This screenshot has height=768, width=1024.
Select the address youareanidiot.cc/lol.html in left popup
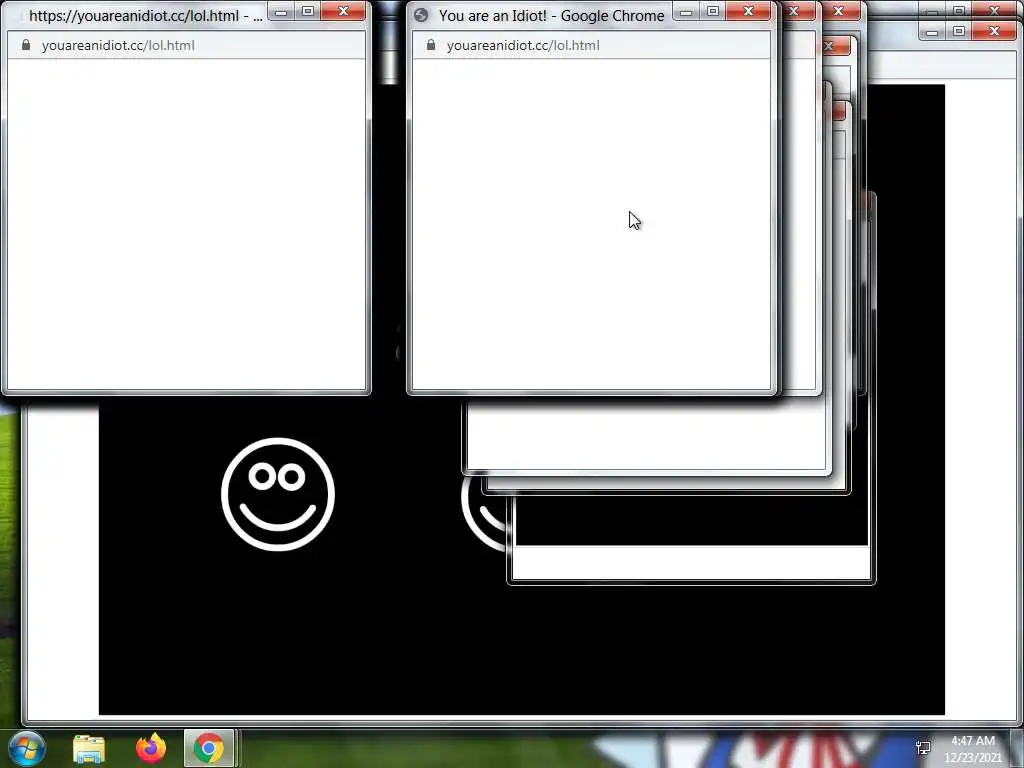(x=118, y=45)
